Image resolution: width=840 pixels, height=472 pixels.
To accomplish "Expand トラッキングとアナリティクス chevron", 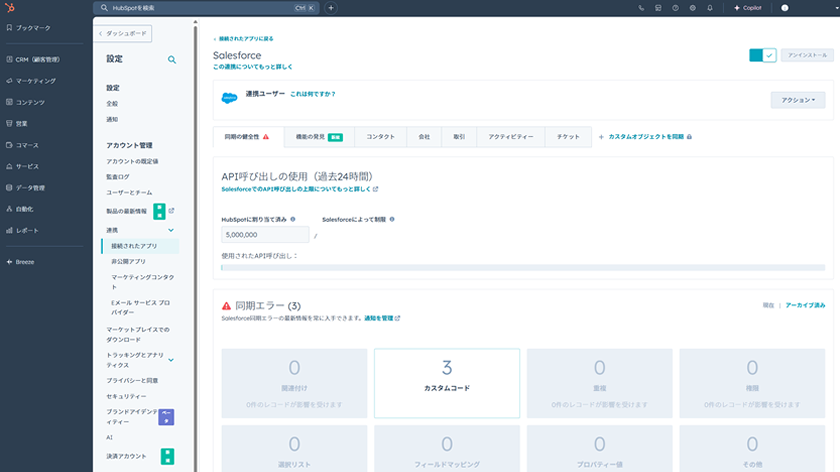I will point(171,360).
